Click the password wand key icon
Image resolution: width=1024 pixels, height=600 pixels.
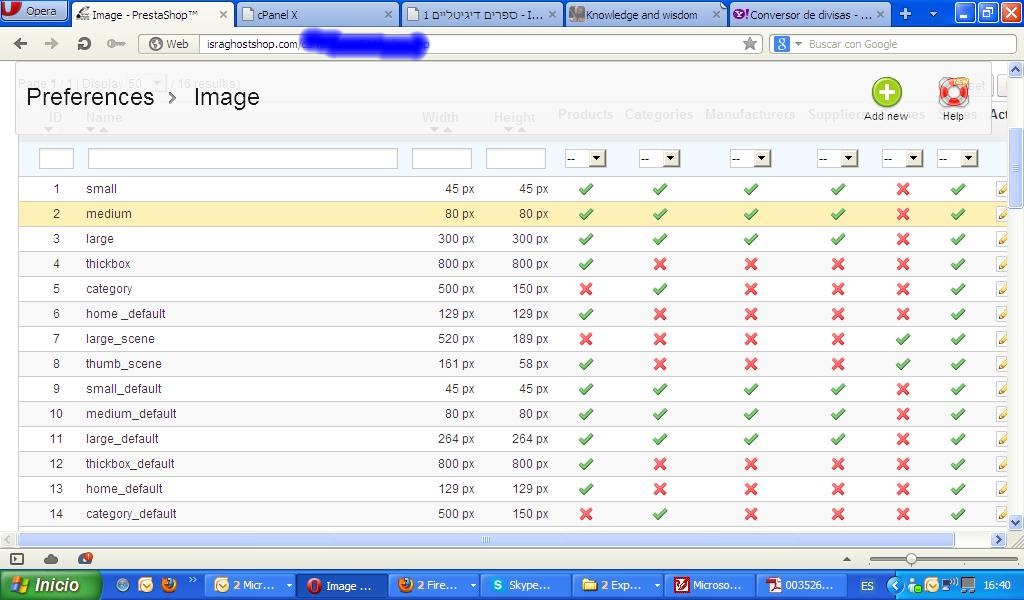(x=116, y=44)
